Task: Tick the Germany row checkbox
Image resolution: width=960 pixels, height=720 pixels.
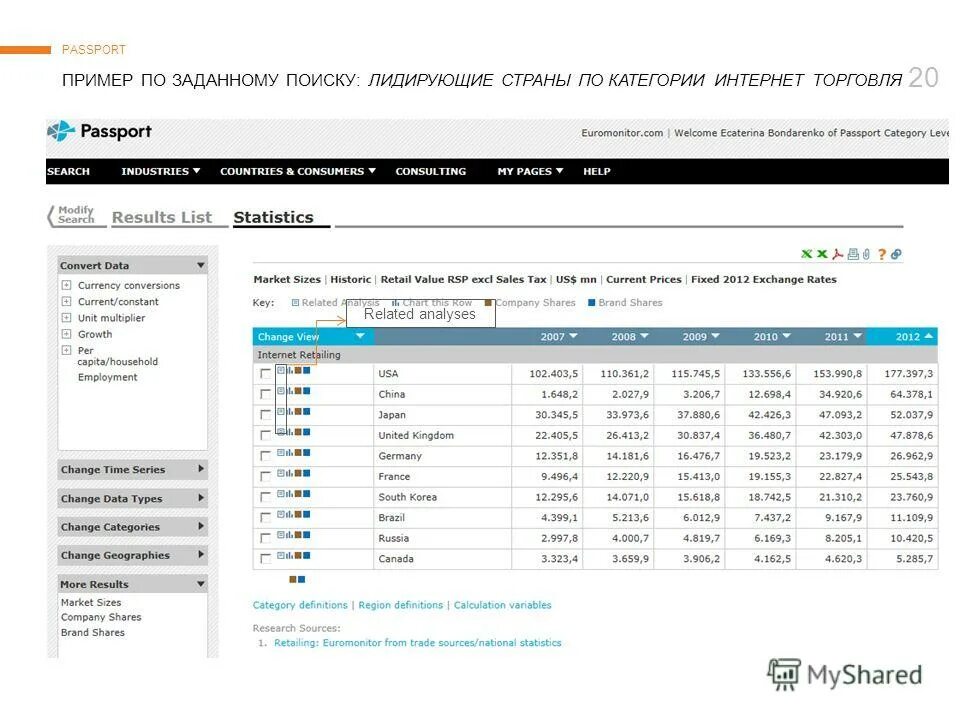Action: (x=265, y=456)
